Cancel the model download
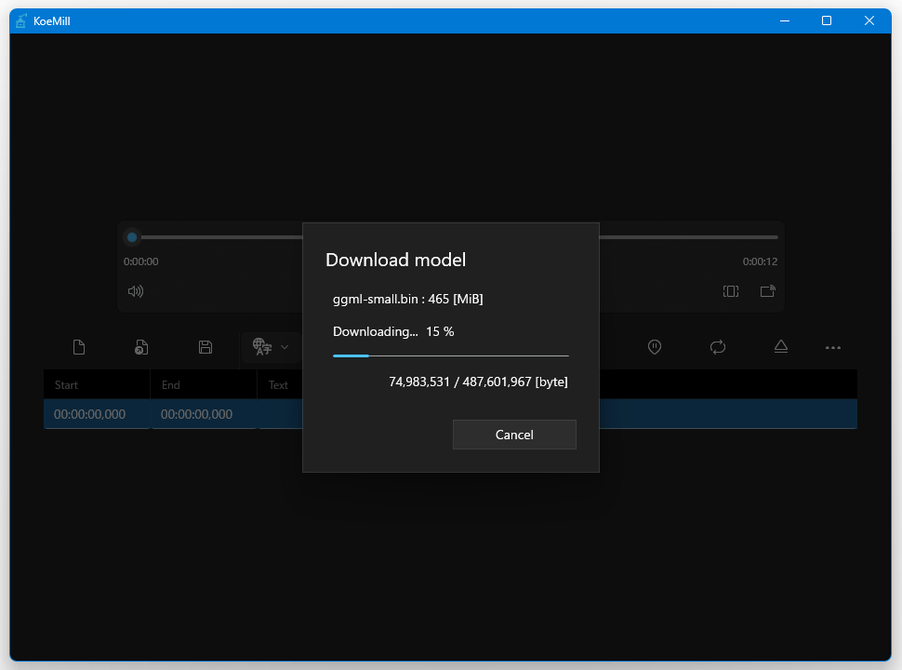 [x=514, y=435]
